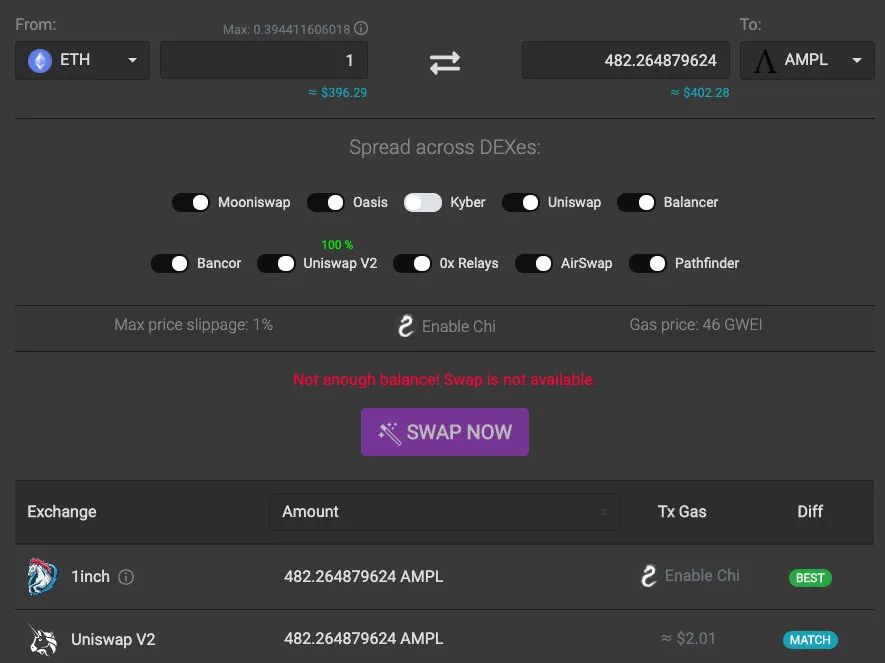This screenshot has width=885, height=663.
Task: Open Max price slippage setting
Action: point(194,324)
